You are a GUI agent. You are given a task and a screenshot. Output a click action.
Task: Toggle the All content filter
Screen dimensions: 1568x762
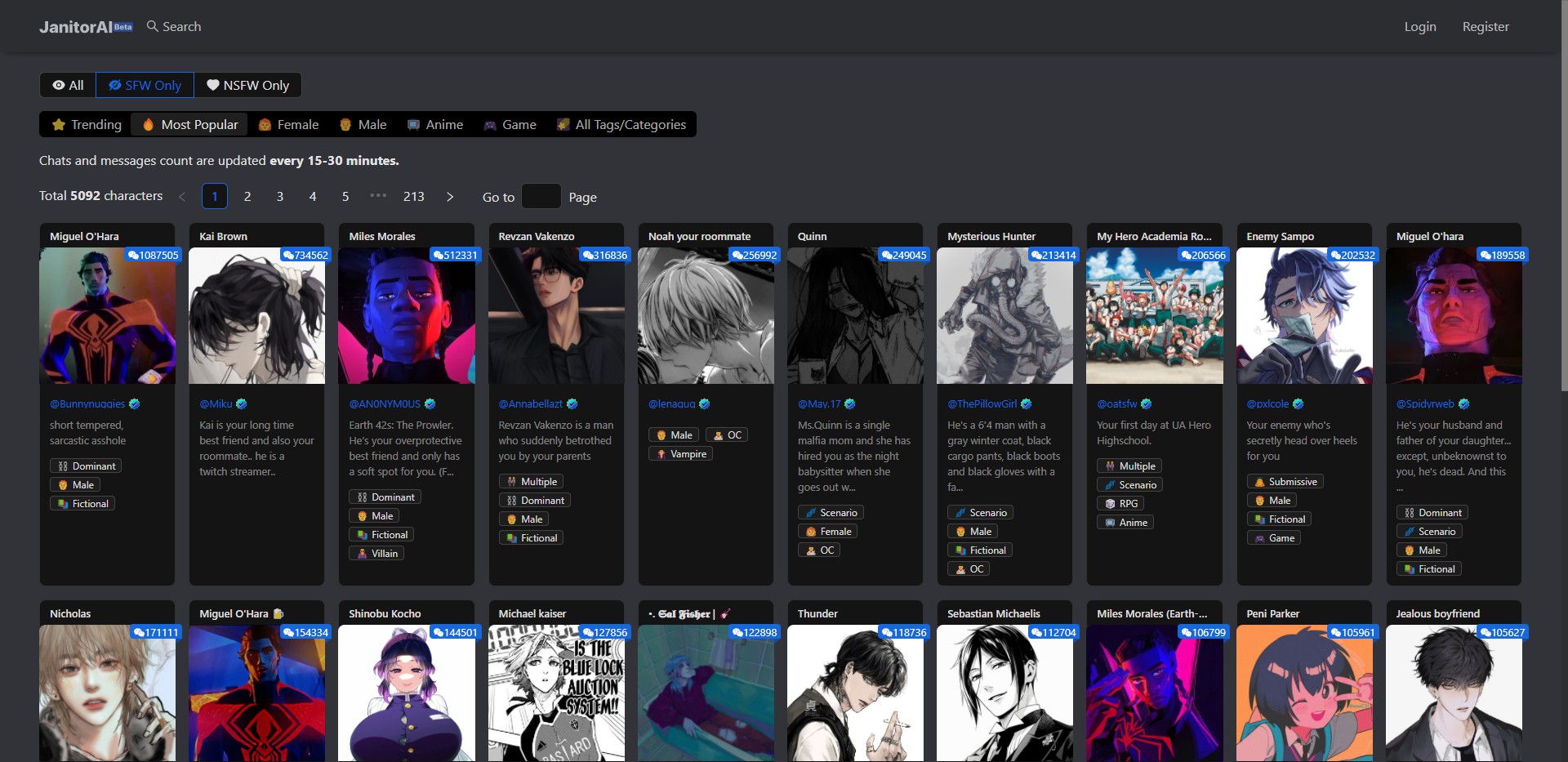pos(68,85)
